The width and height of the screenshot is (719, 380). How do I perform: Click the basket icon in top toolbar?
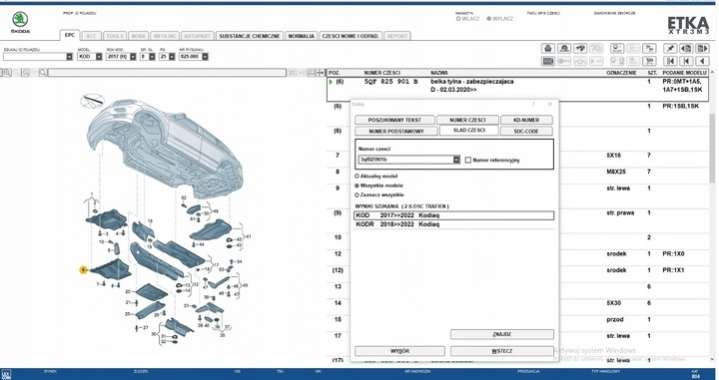click(548, 48)
